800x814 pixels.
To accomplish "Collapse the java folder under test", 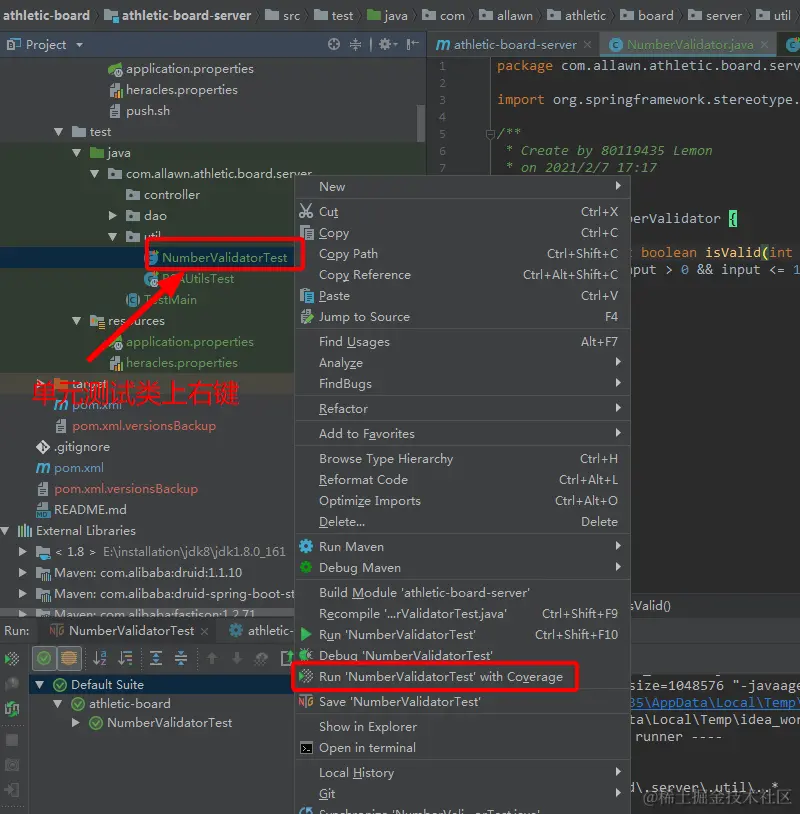I will (77, 153).
